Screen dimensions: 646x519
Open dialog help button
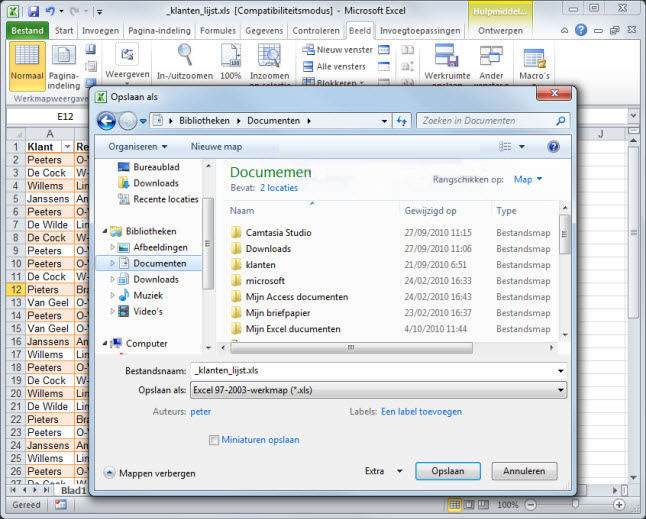coord(553,147)
